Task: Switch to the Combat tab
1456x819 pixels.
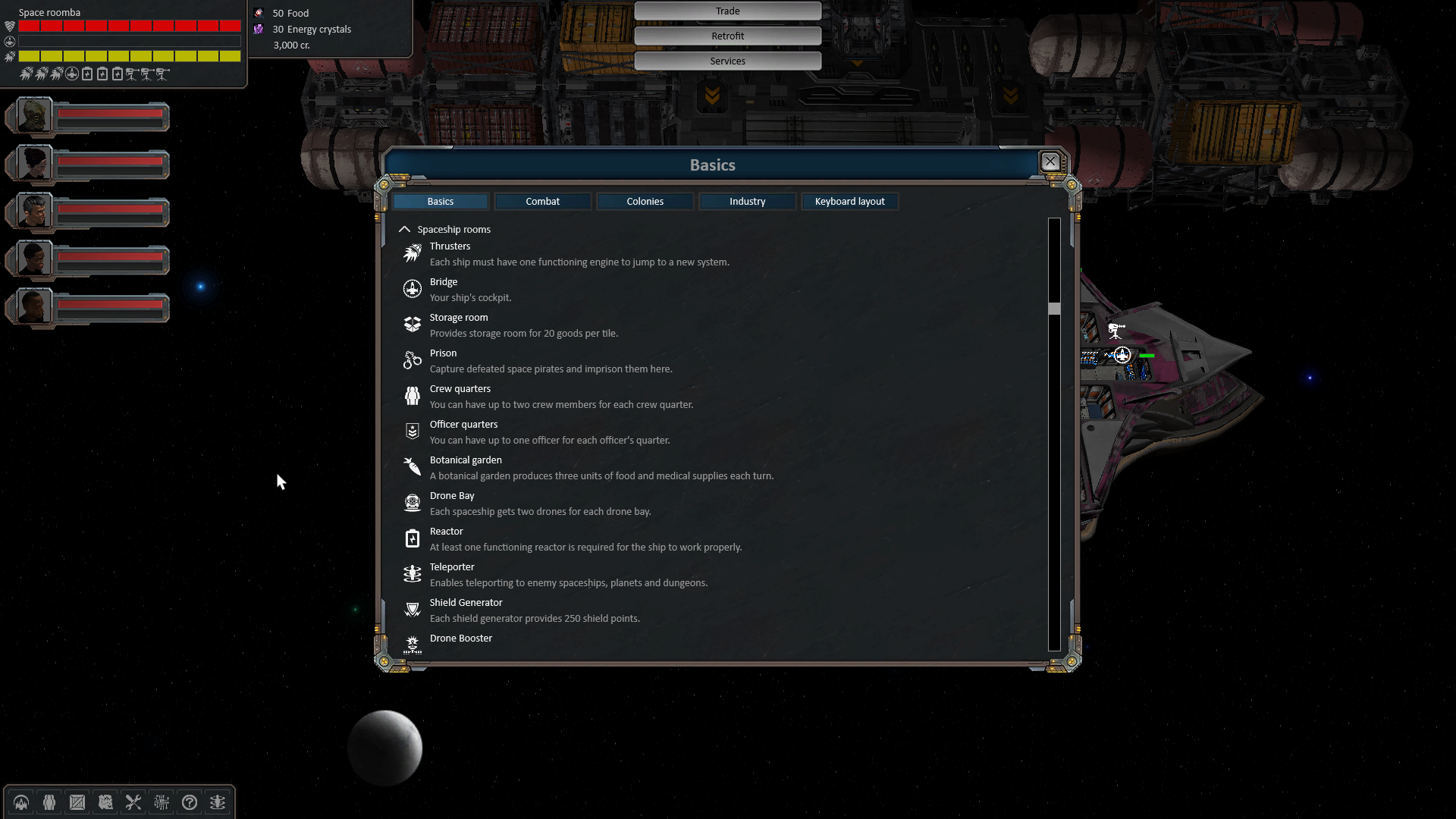Action: click(x=542, y=201)
